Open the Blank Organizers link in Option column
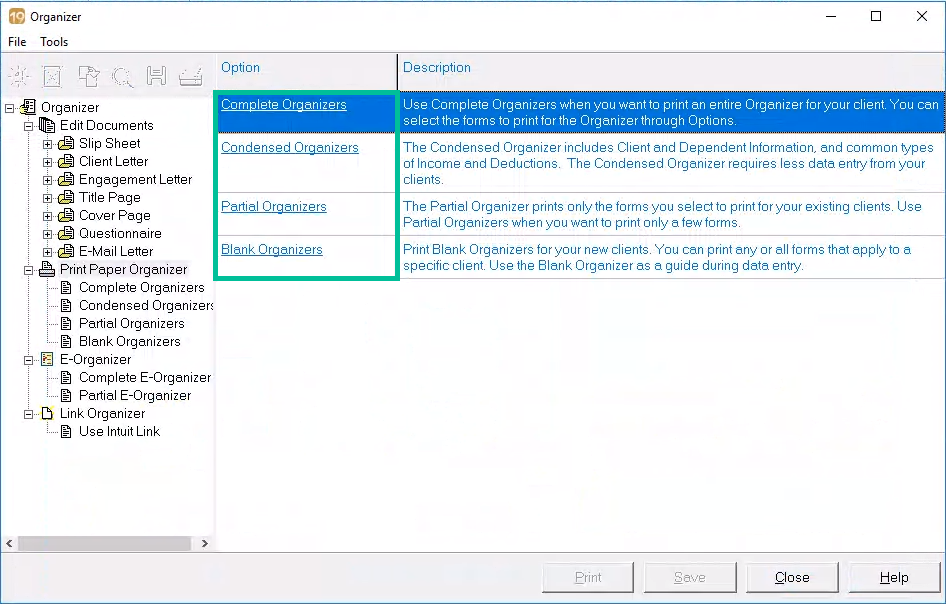Viewport: 946px width, 604px height. [x=271, y=249]
